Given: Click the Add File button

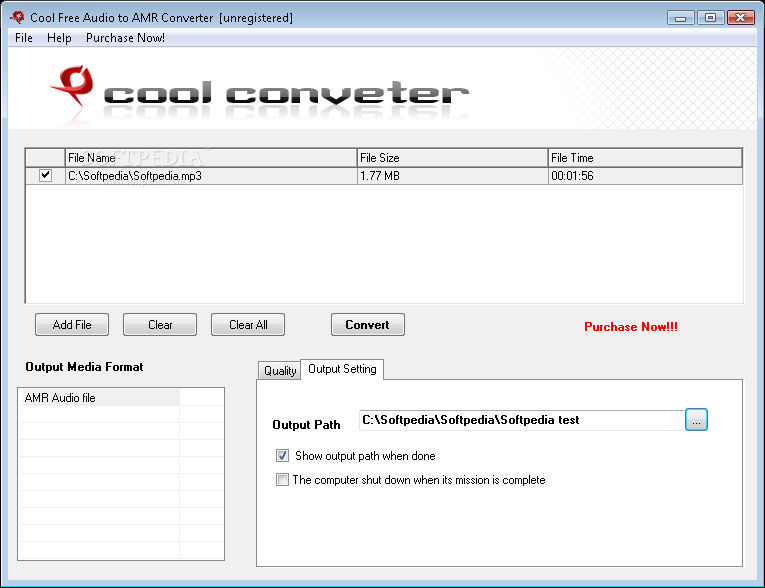Looking at the screenshot, I should click(72, 324).
